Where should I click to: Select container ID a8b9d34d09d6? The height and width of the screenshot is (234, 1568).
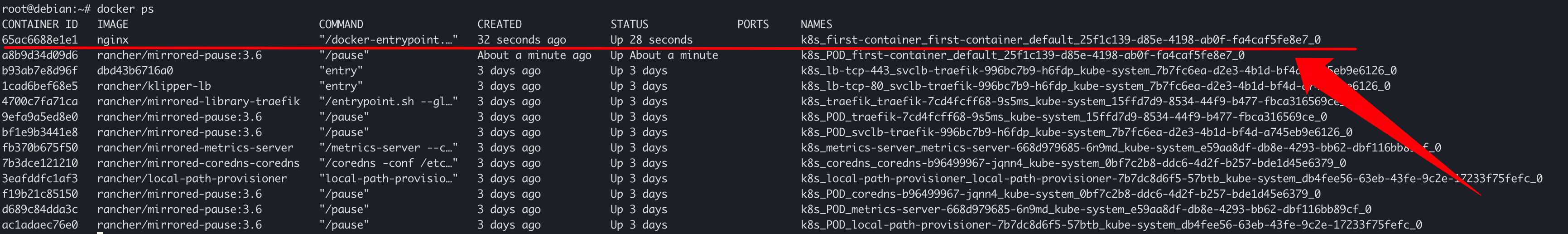point(39,55)
